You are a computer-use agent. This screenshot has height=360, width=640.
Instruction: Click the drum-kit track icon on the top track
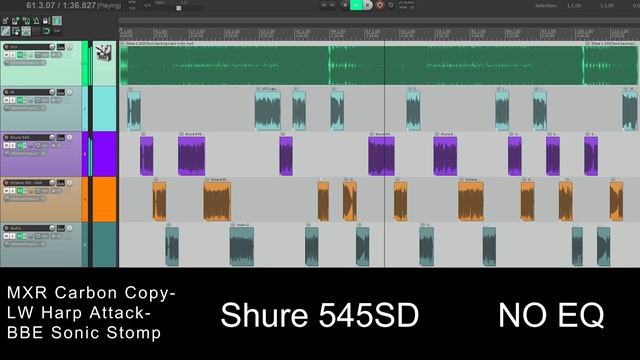104,53
